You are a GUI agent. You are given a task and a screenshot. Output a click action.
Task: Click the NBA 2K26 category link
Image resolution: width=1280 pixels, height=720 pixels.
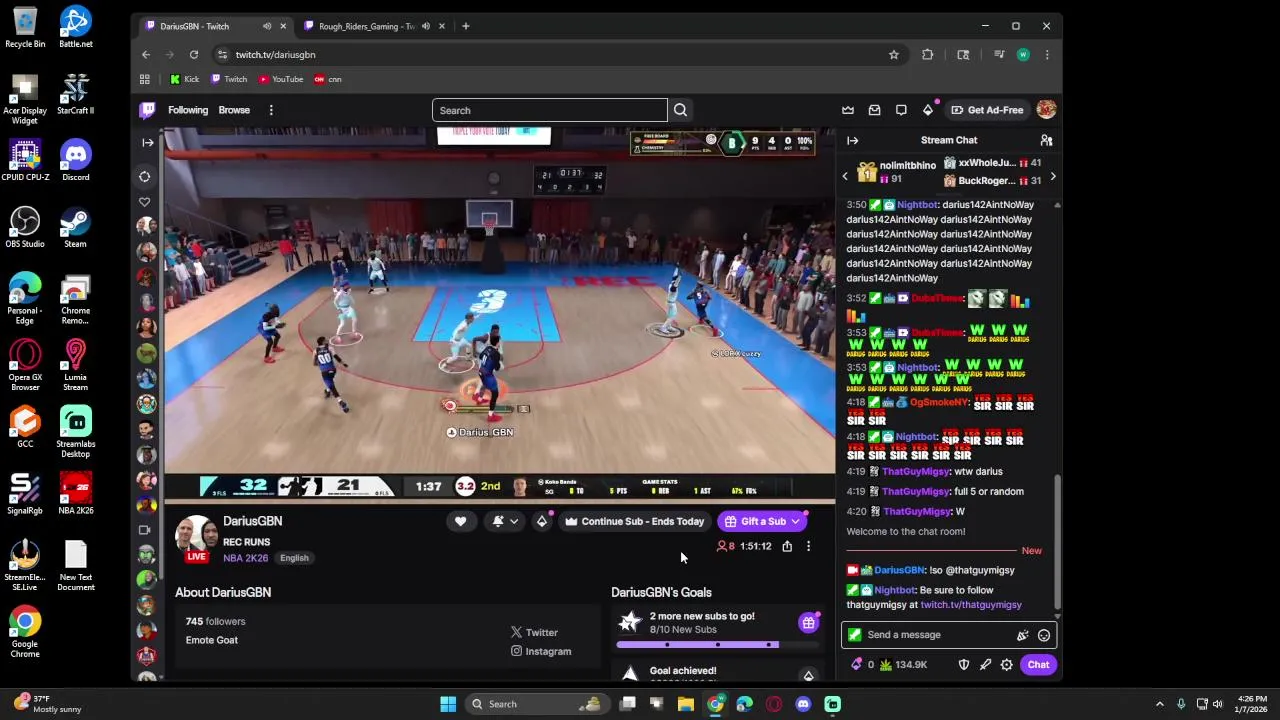[x=246, y=558]
